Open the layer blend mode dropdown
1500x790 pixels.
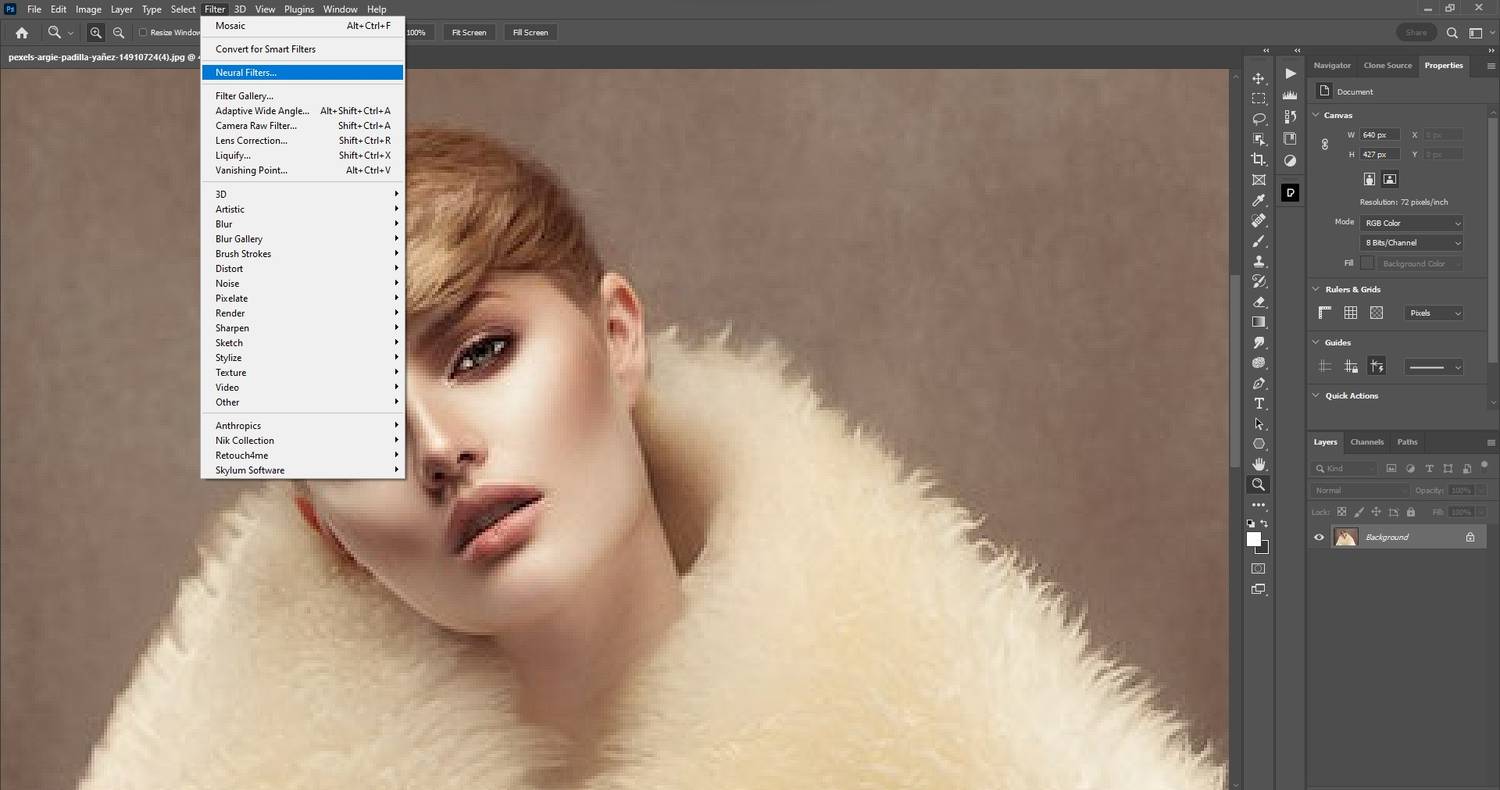click(1360, 490)
